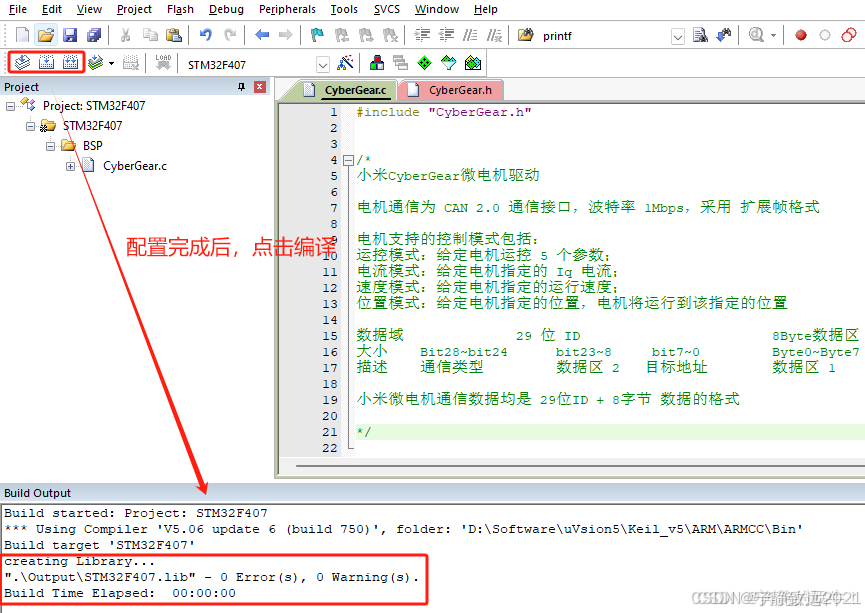
Task: Click the 'Build Time Elapsed' output line
Action: click(120, 593)
